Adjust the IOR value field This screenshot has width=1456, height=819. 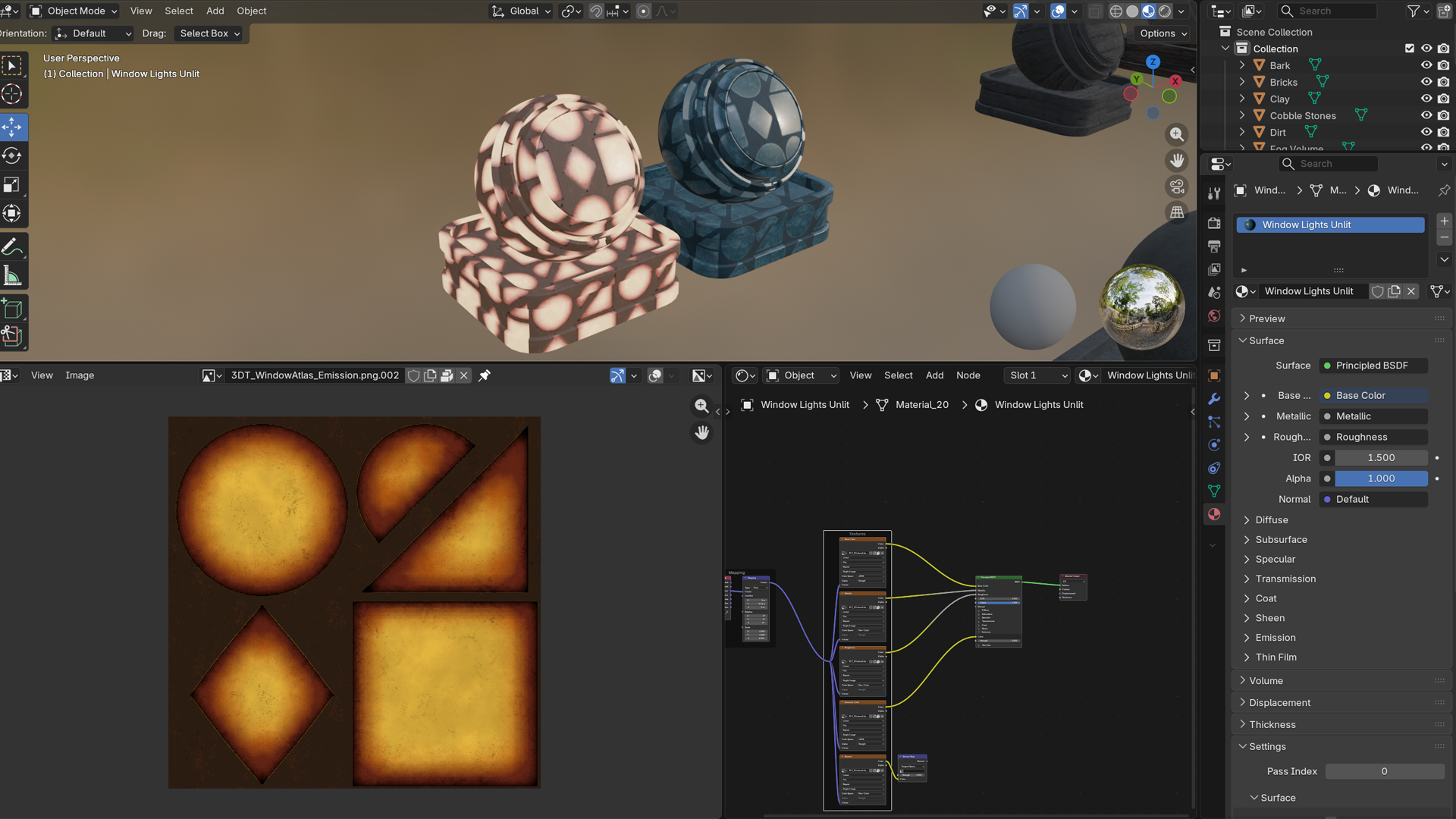pos(1381,458)
